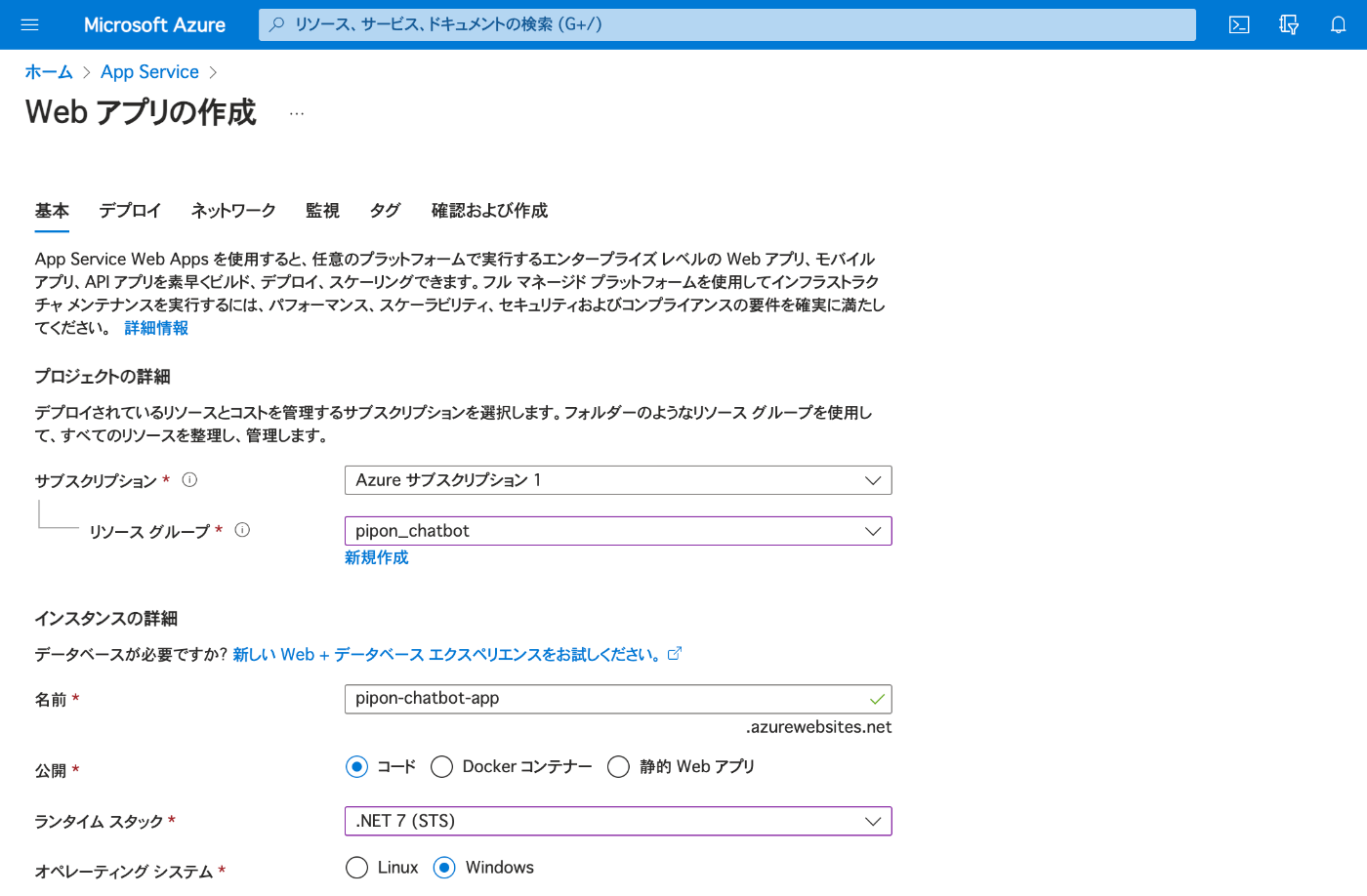Click 新規作成 under resource group
Viewport: 1367px width, 896px height.
pos(376,557)
